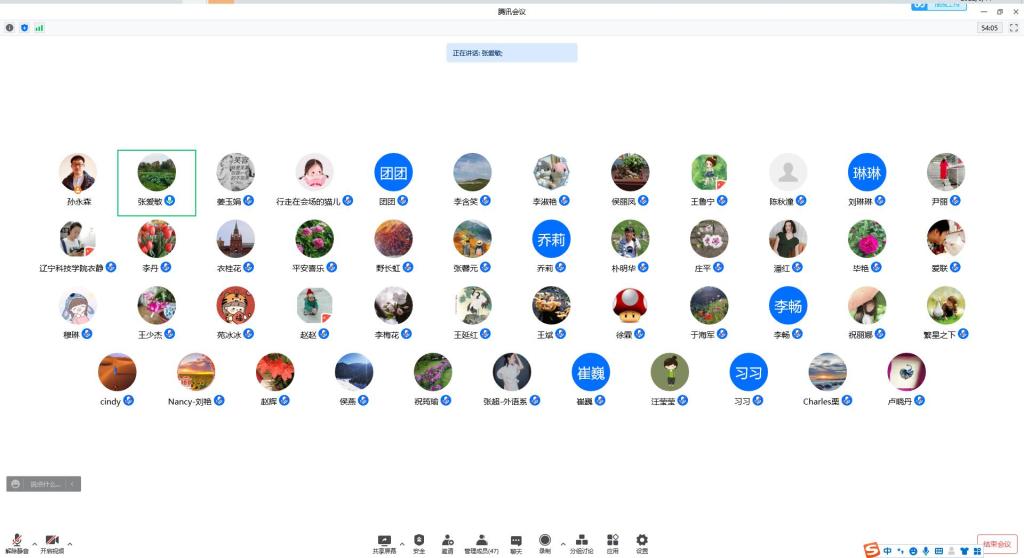Click the End Meeting (结束会议) button
This screenshot has height=558, width=1024.
[997, 543]
